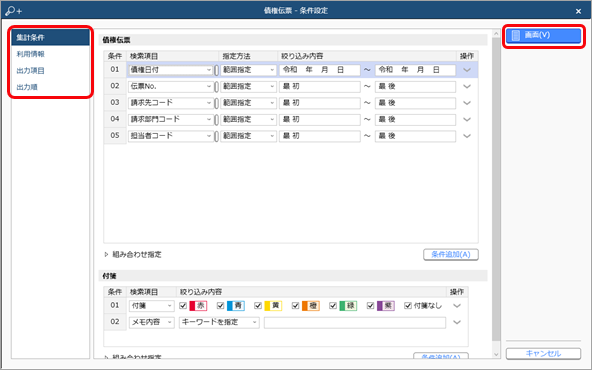Uncheck the 赤 sticky note checkbox
The width and height of the screenshot is (592, 370).
(183, 305)
